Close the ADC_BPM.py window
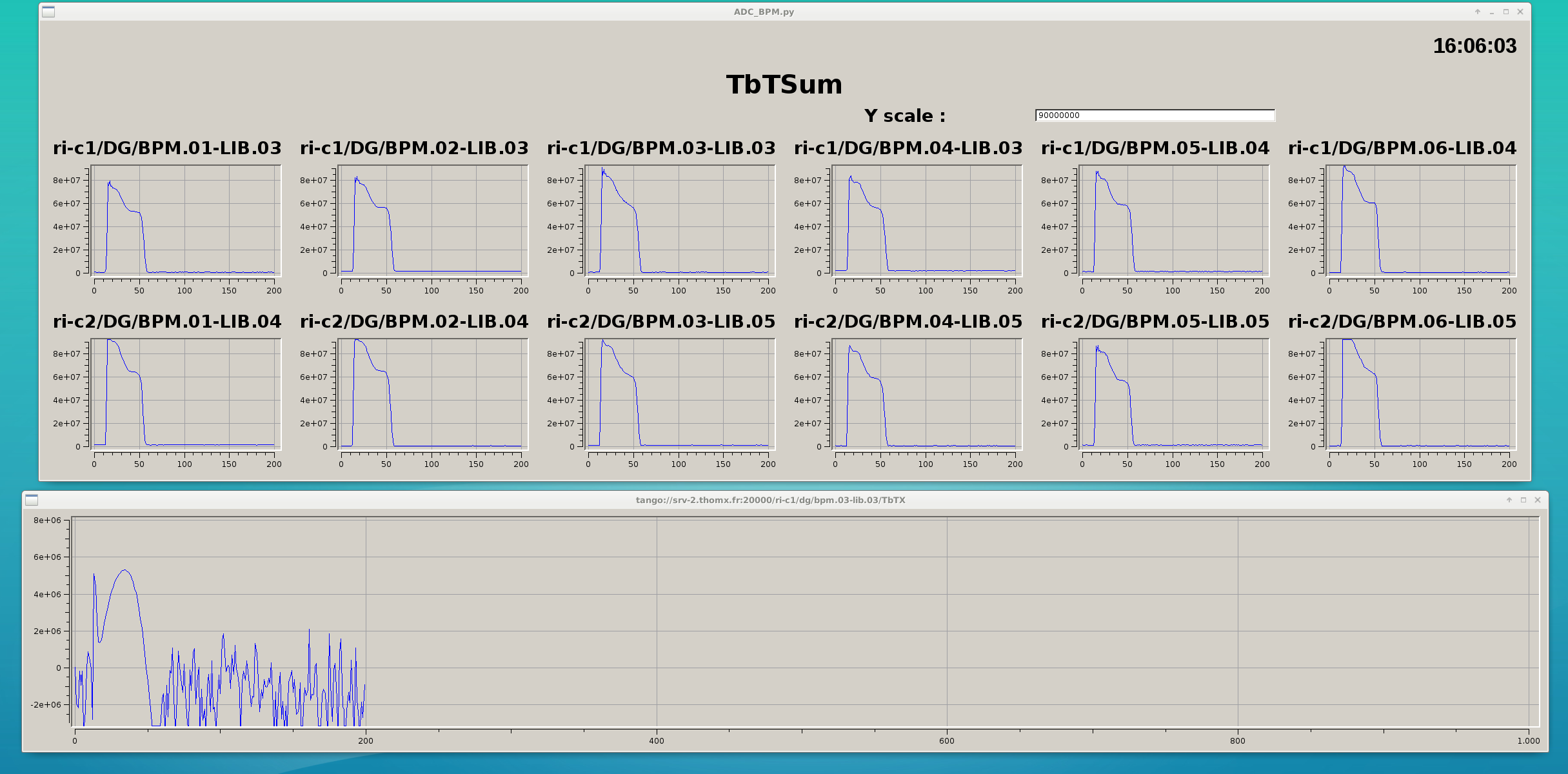 click(1520, 12)
